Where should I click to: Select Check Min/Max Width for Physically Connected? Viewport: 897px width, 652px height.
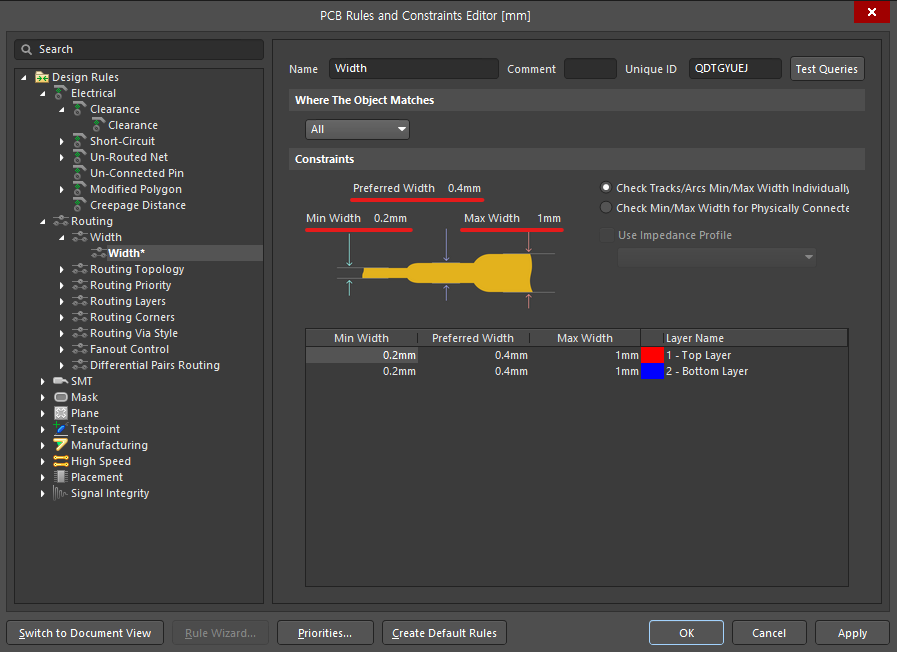coord(605,208)
